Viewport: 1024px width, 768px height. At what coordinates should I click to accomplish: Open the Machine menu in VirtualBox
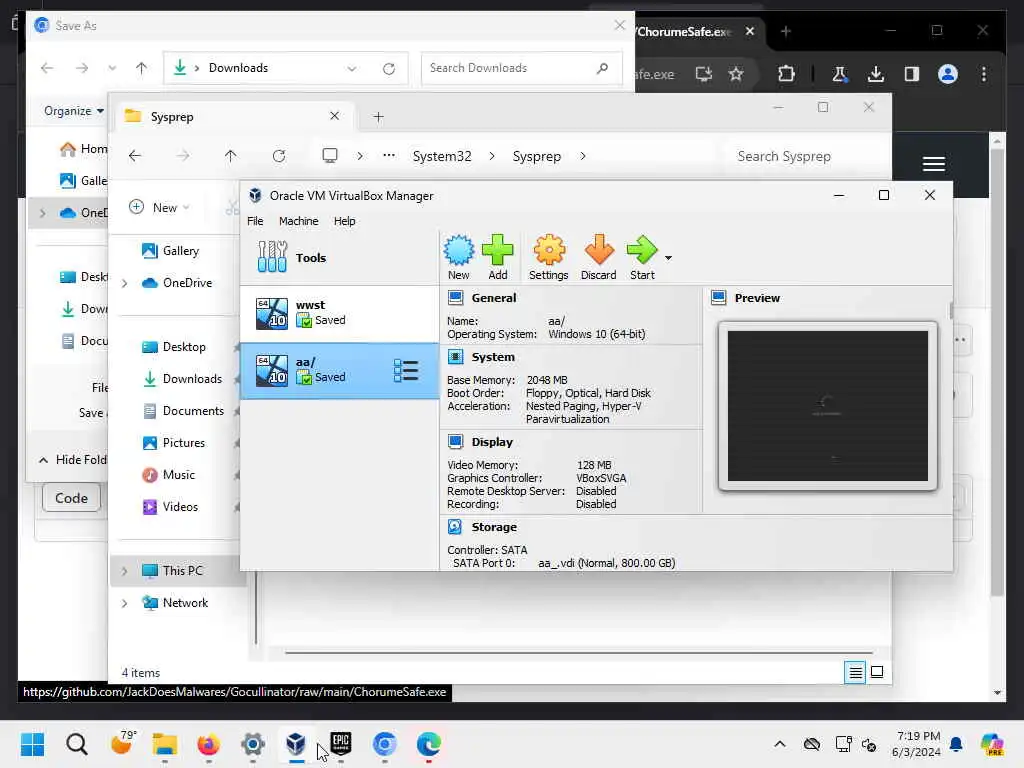[298, 221]
